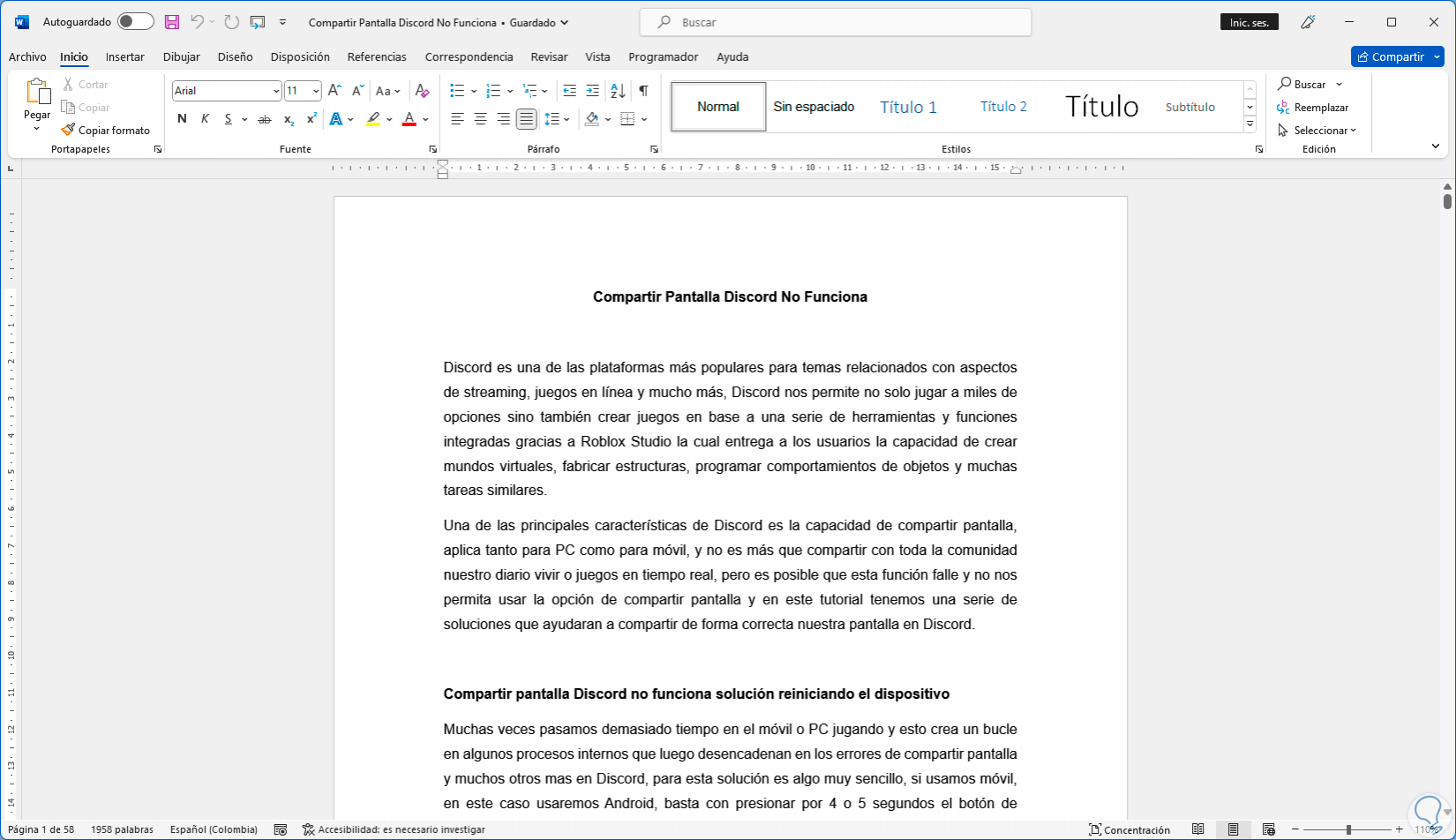Sort the selected text alphabetically
The width and height of the screenshot is (1456, 840).
pos(618,91)
